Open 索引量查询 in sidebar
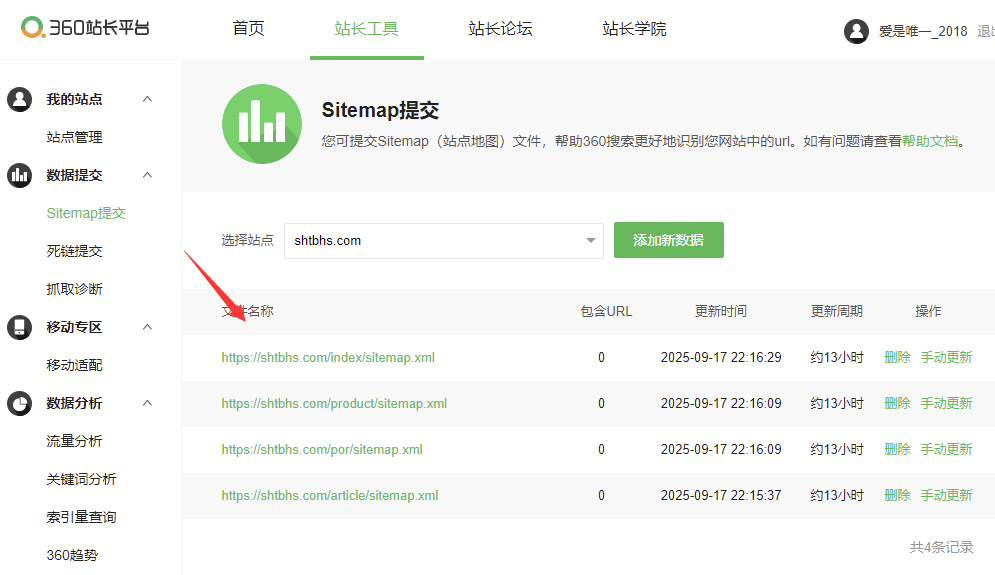Viewport: 995px width, 575px height. click(81, 517)
